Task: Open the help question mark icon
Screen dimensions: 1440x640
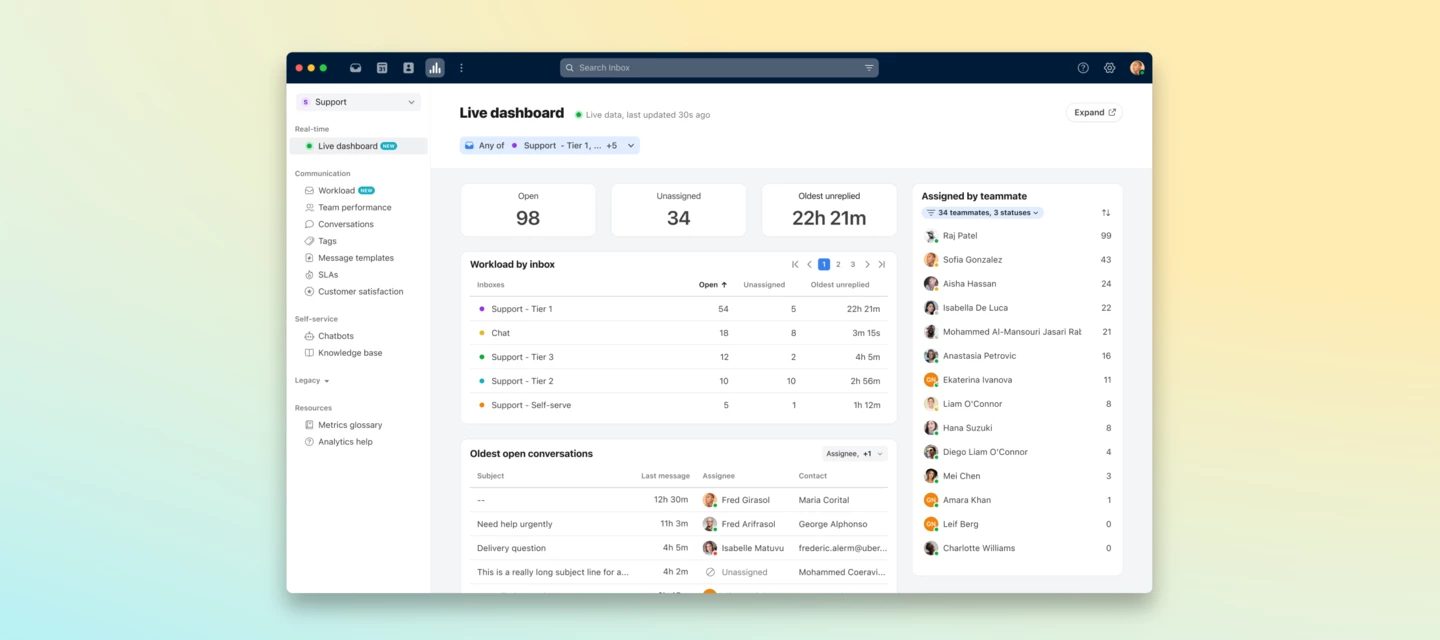Action: point(1083,68)
